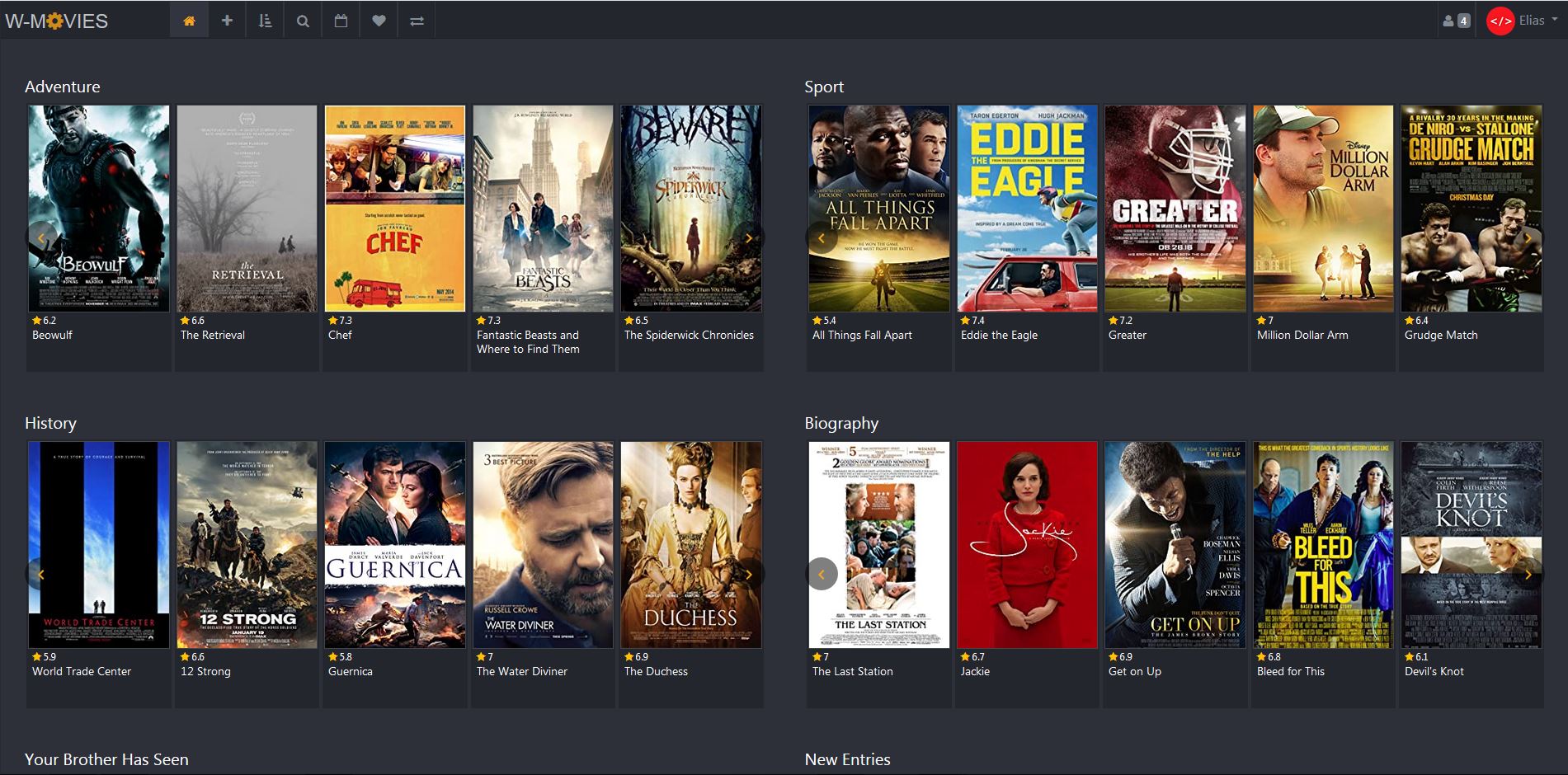Open the Chef movie poster

[x=395, y=209]
